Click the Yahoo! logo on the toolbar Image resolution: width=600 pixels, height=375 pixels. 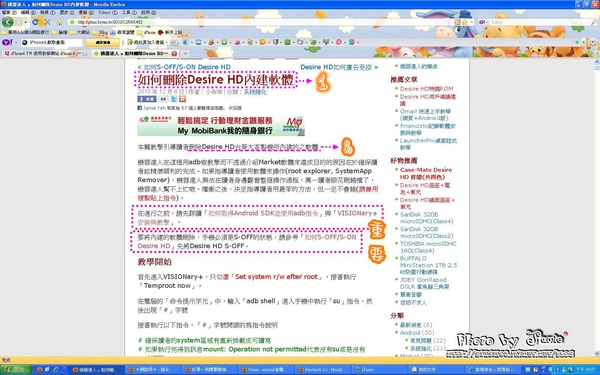(7, 42)
